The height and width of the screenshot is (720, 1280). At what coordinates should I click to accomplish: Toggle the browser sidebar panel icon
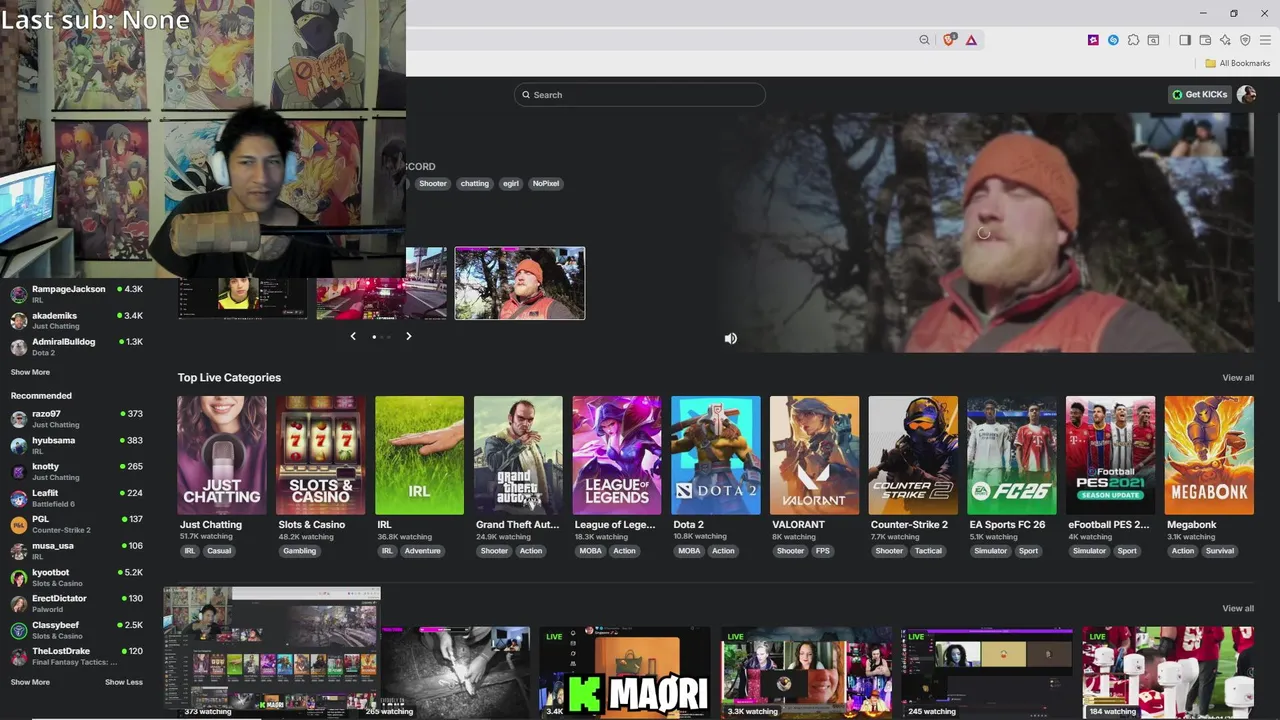pos(1185,40)
